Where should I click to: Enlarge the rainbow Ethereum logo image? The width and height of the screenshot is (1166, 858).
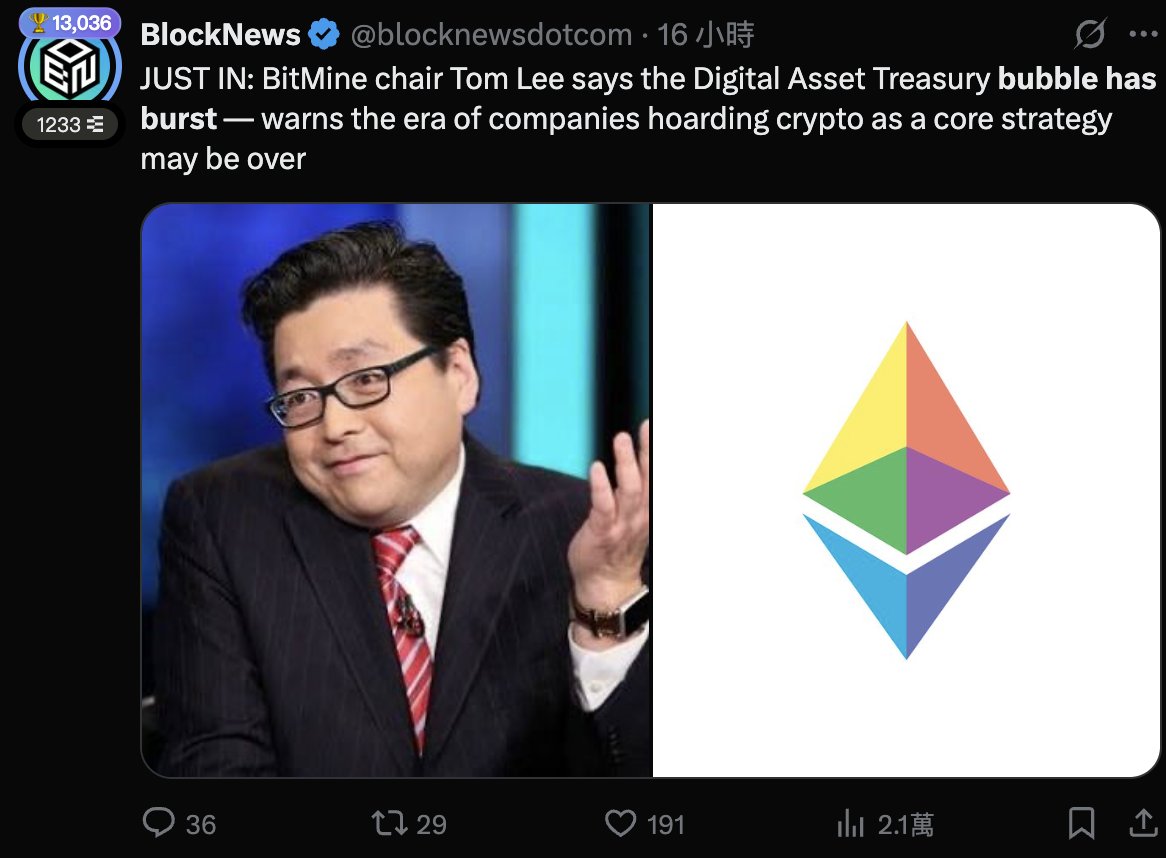tap(906, 491)
